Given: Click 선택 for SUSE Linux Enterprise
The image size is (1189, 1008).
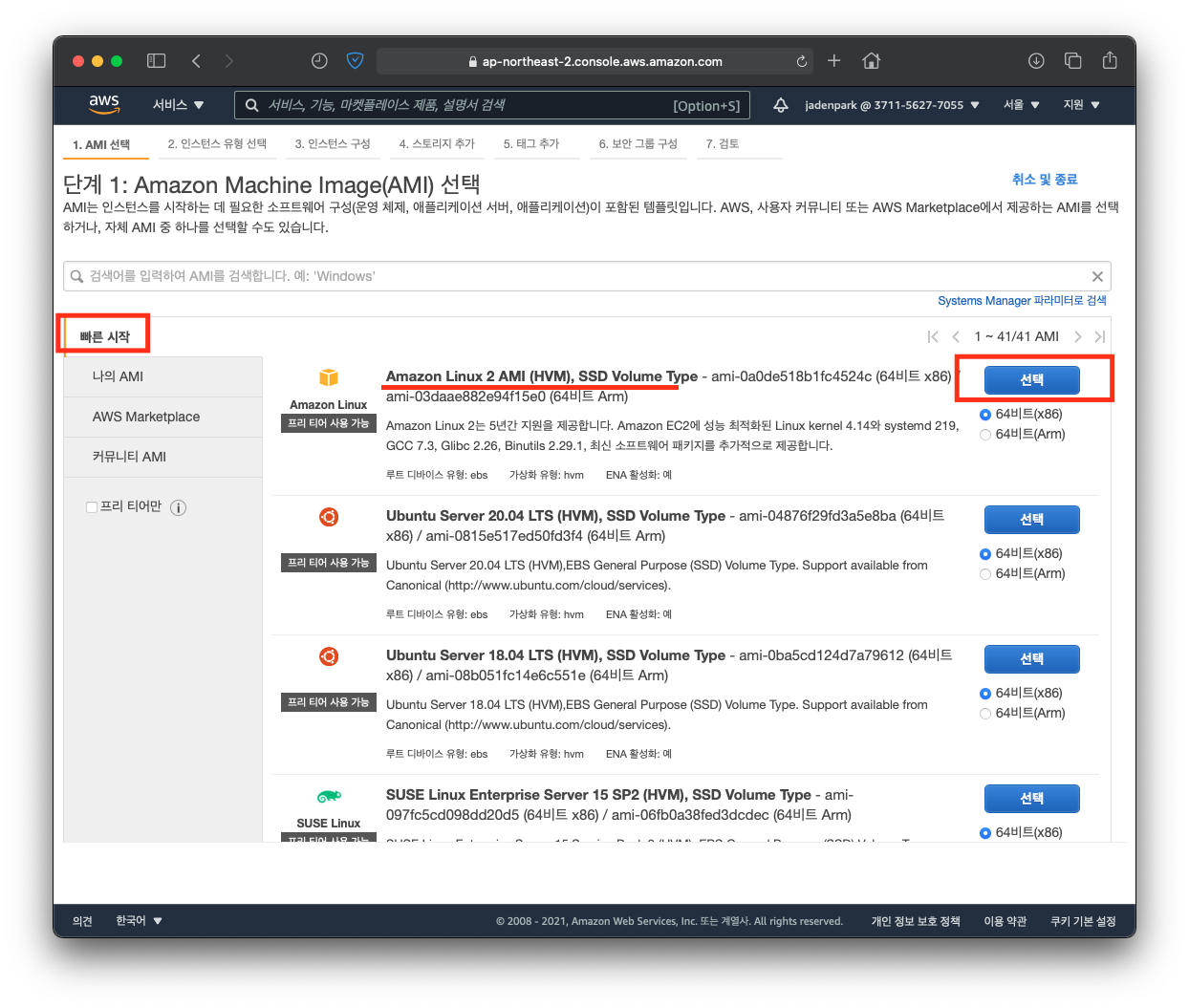Looking at the screenshot, I should [x=1032, y=799].
